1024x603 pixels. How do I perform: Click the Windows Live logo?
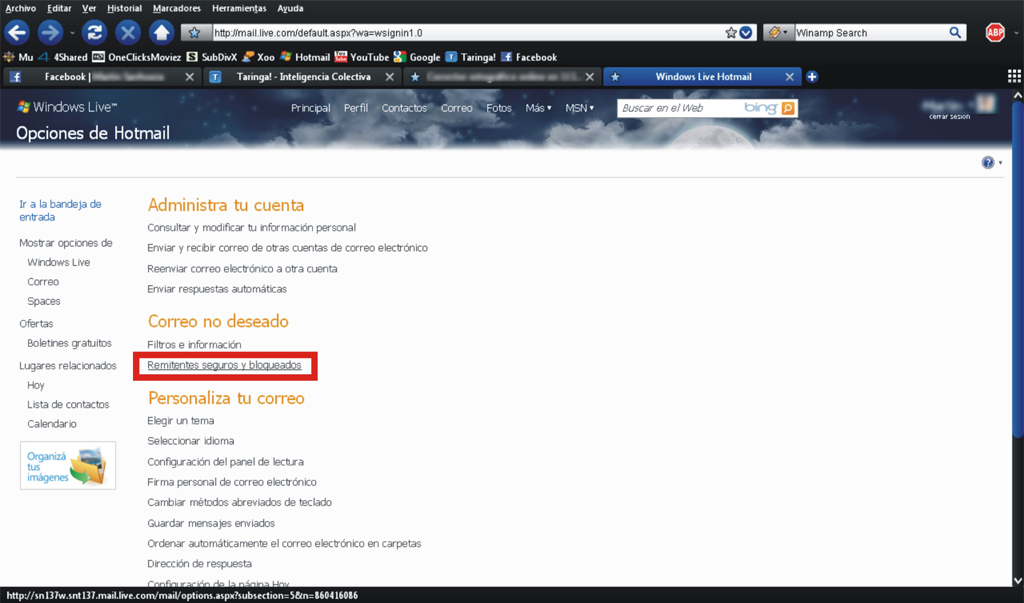67,107
